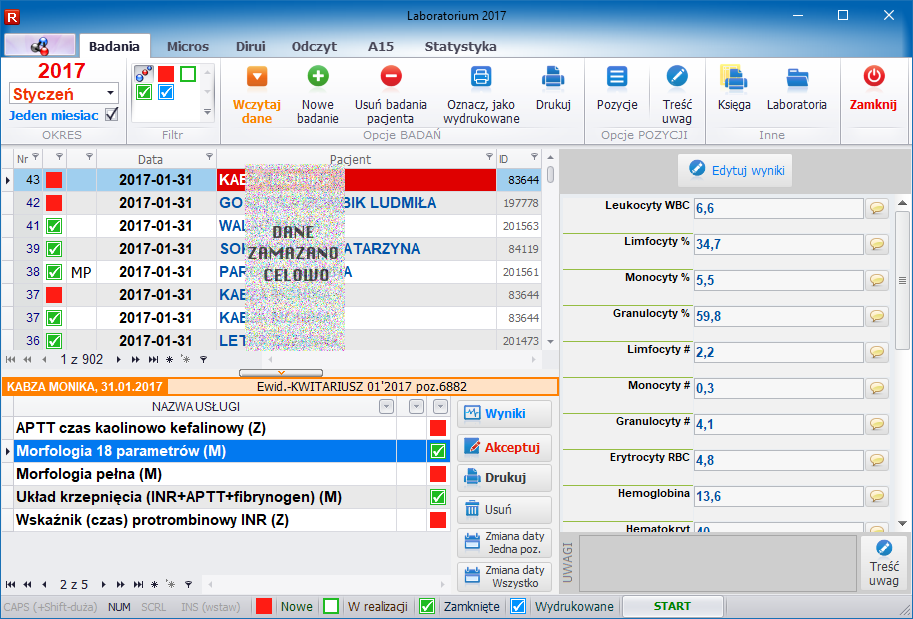
Task: Click the Wczytaj dane icon
Action: tap(257, 77)
